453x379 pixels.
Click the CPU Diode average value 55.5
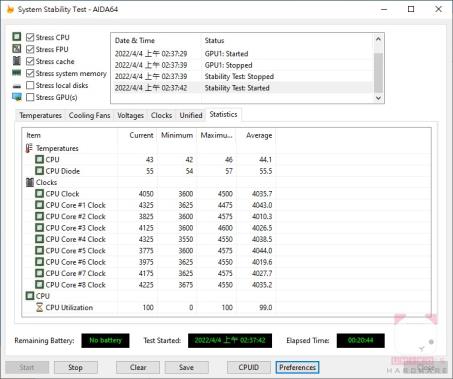point(266,171)
